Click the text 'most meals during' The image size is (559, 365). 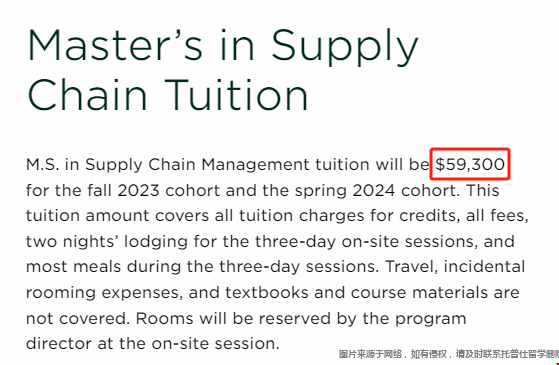(96, 267)
